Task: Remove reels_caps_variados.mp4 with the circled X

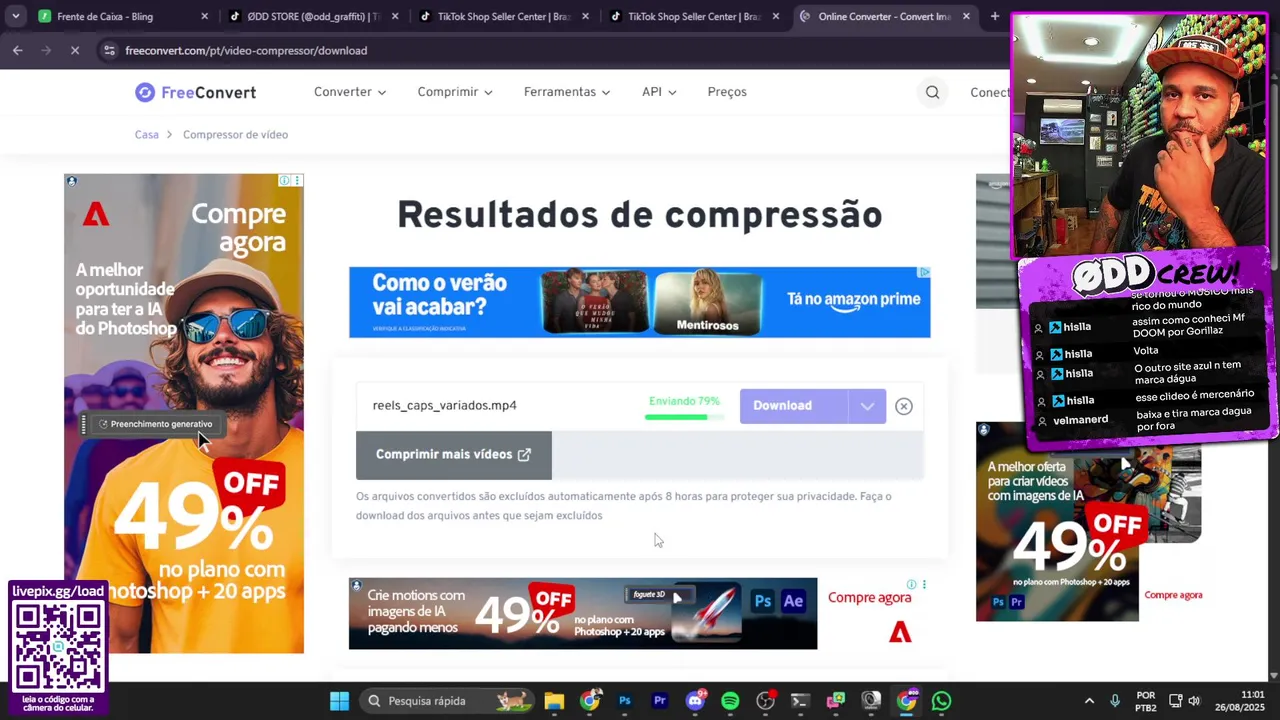Action: click(x=904, y=406)
